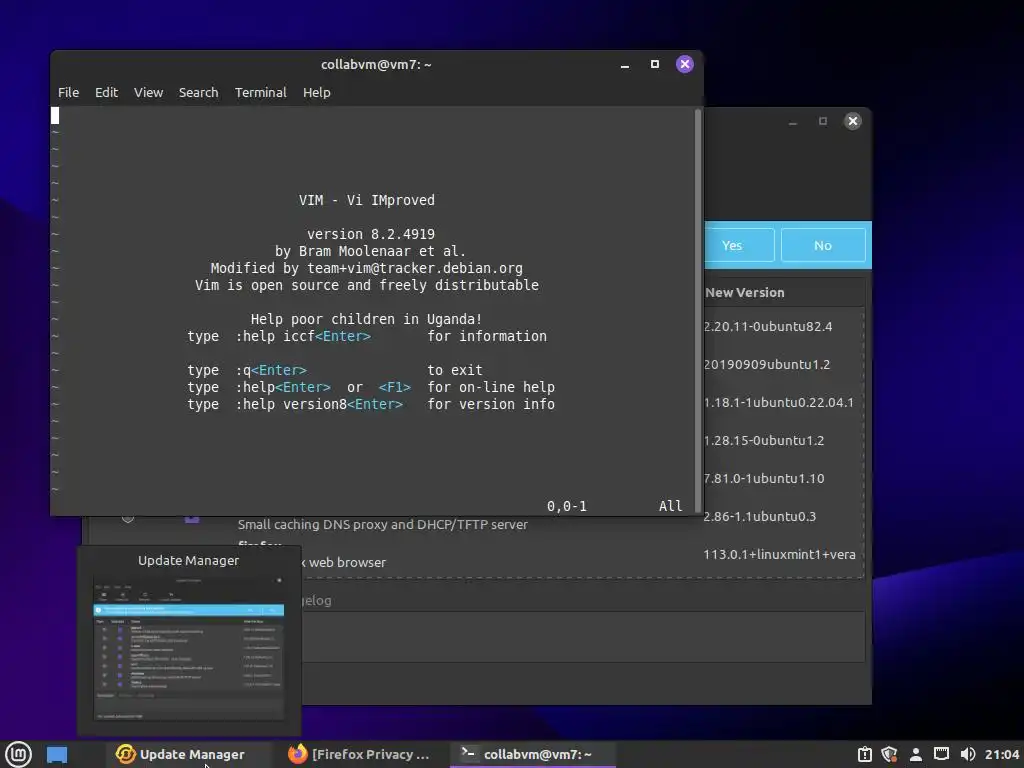
Task: Click the '0,0-1' ruler position in vim
Action: coord(567,506)
